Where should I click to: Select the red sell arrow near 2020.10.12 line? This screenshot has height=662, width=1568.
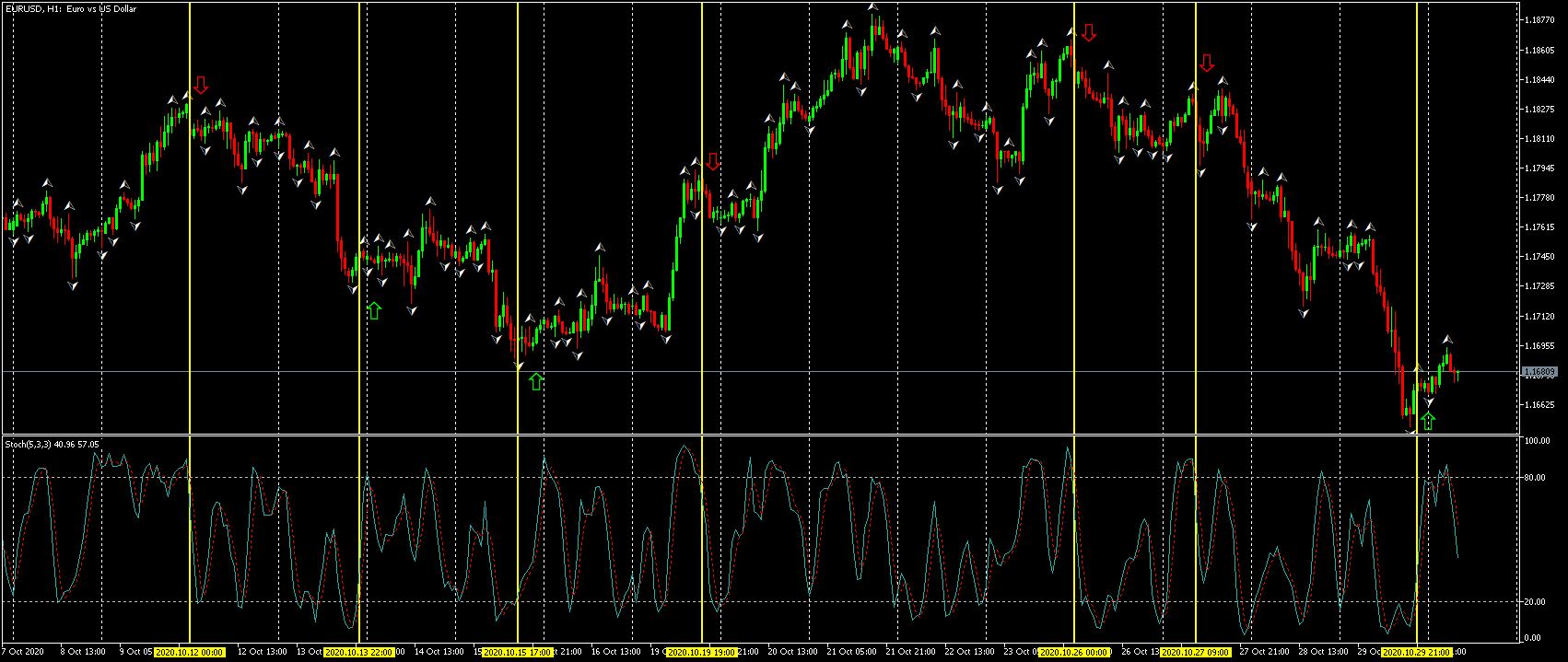click(x=201, y=86)
